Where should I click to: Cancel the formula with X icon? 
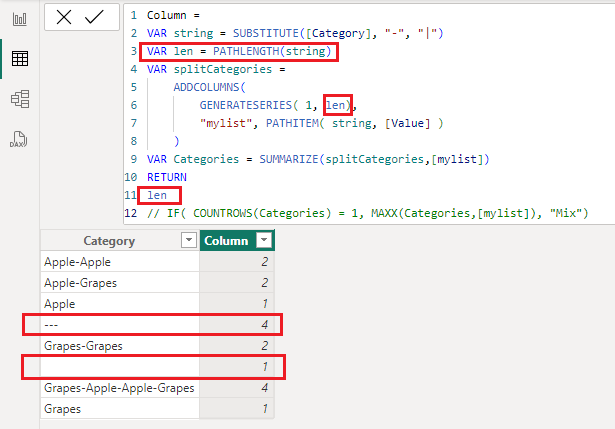point(64,17)
